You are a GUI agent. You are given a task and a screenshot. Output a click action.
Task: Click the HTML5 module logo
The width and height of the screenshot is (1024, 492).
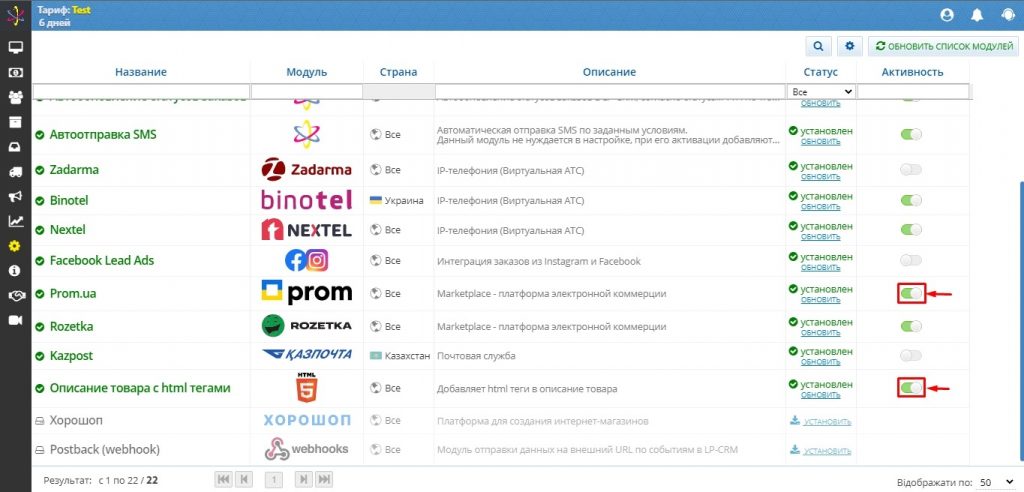pos(306,387)
